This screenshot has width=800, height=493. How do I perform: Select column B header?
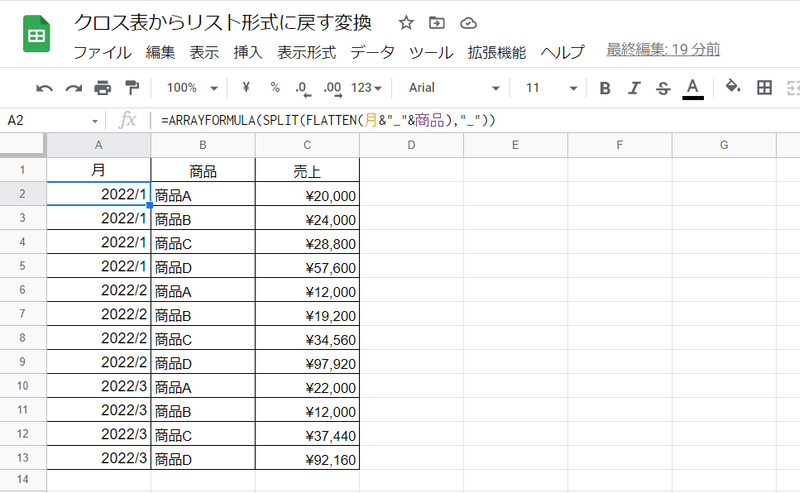pos(203,145)
